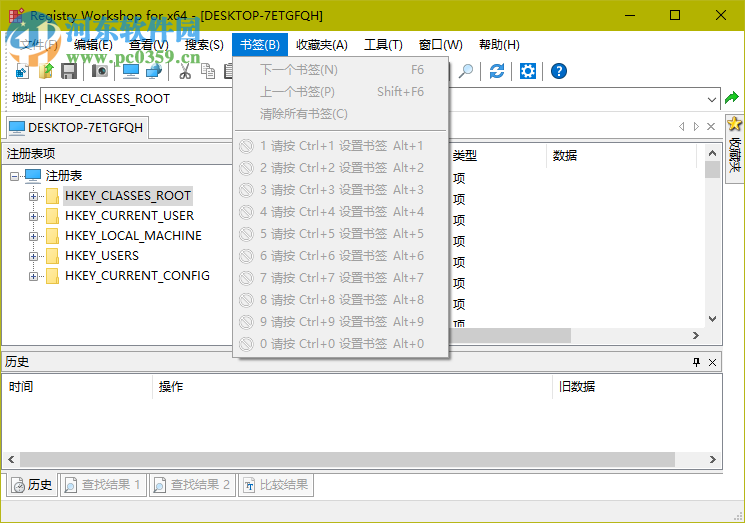Open the 收藏夹(A) menu

(322, 45)
